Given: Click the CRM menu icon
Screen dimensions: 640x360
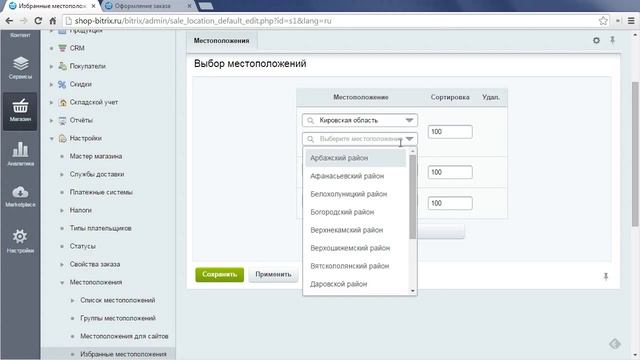Looking at the screenshot, I should (x=62, y=48).
